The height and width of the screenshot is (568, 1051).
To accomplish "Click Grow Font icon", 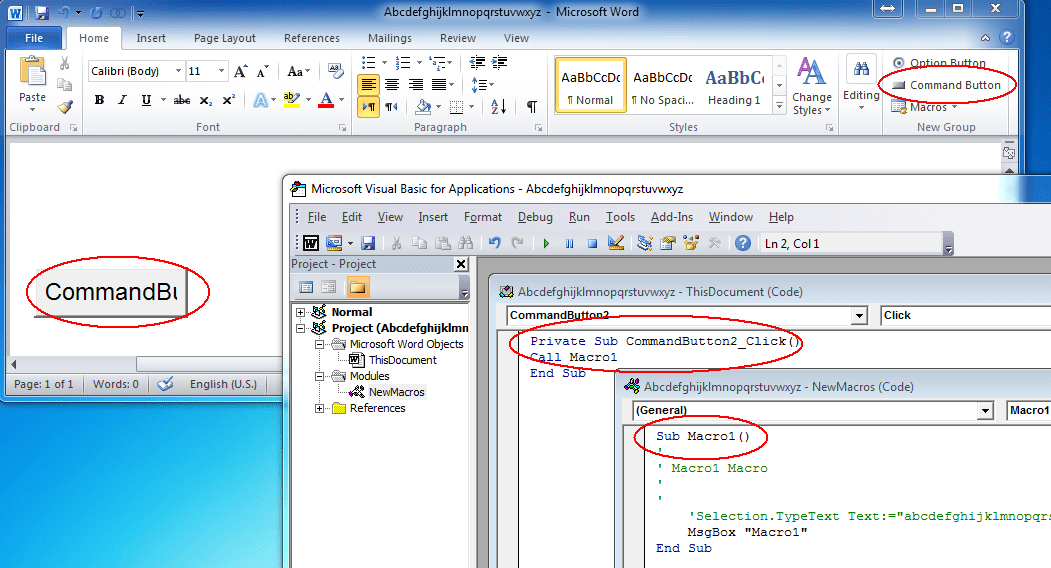I will 240,71.
